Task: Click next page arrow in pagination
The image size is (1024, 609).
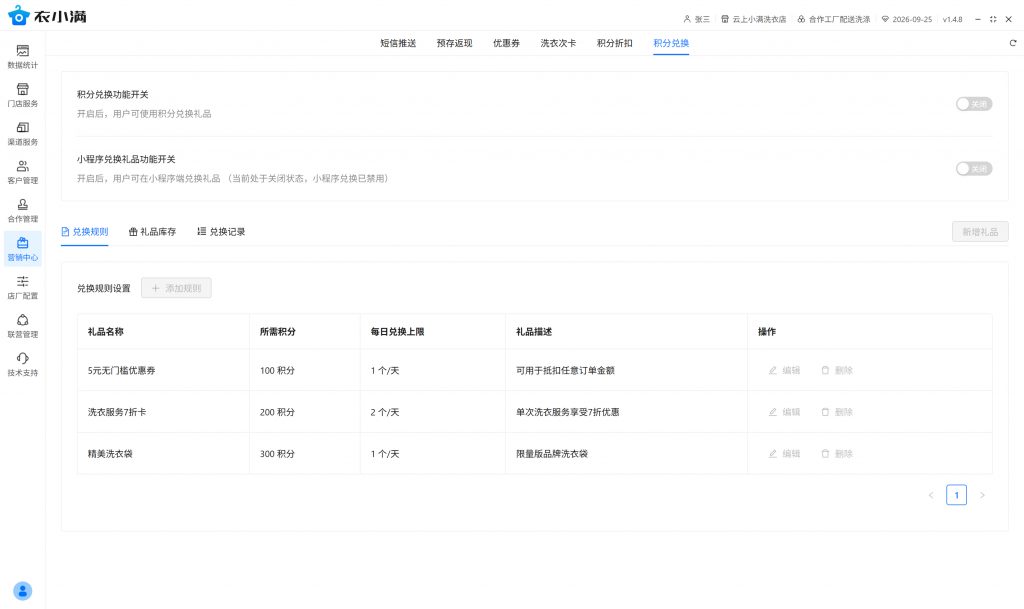Action: click(982, 495)
